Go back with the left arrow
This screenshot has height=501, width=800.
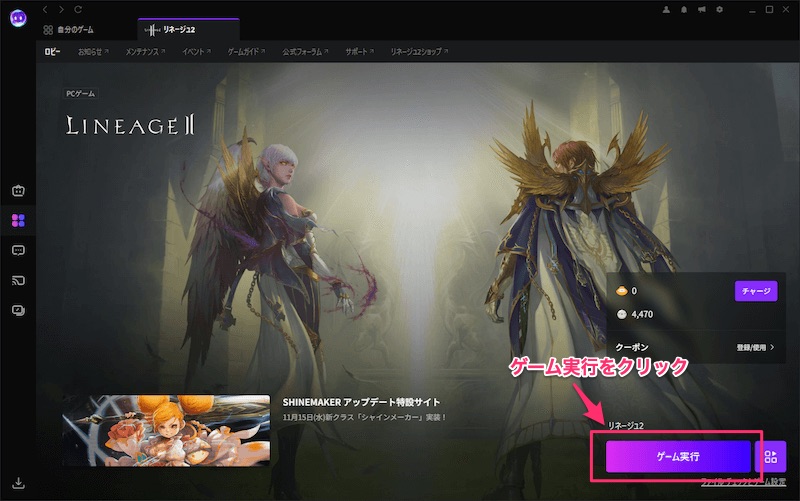45,9
